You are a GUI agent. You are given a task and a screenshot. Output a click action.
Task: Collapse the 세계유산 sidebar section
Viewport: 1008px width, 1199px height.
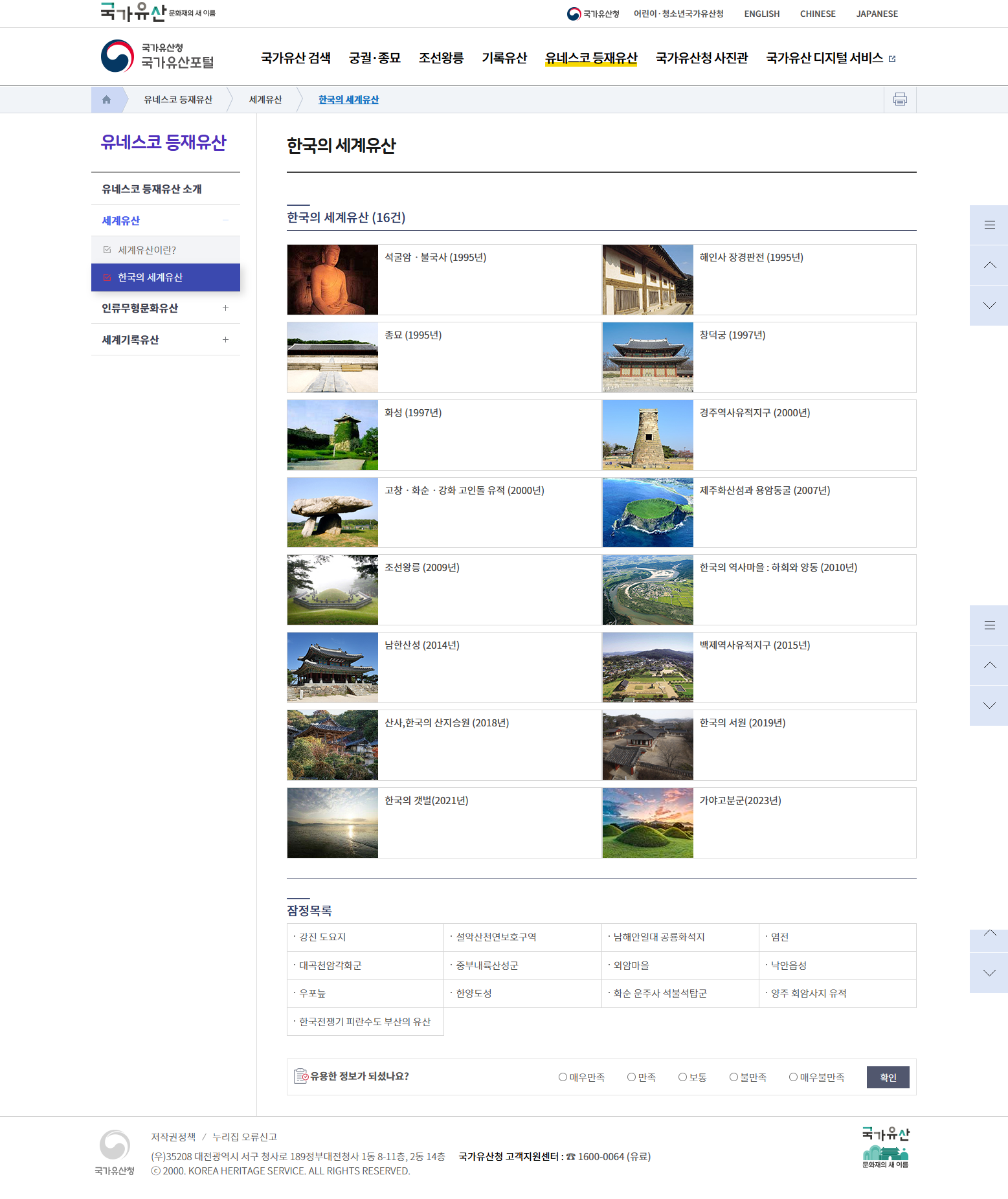click(225, 221)
